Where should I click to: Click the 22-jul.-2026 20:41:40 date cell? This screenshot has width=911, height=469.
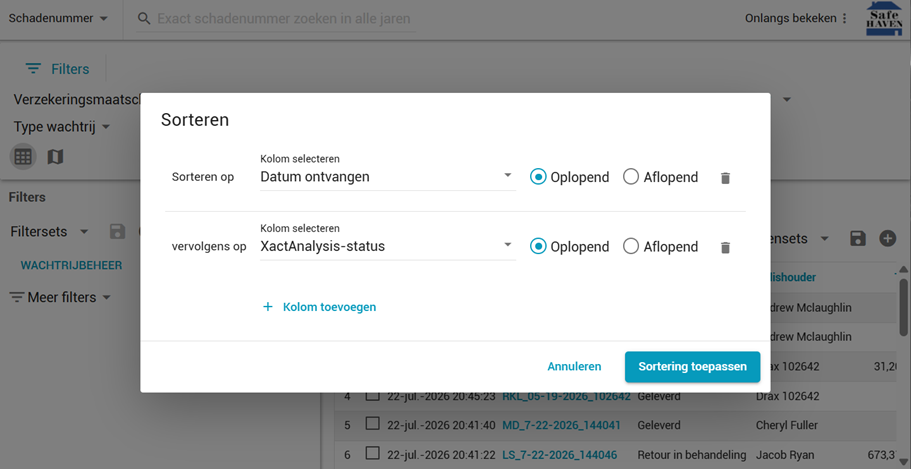pyautogui.click(x=442, y=425)
